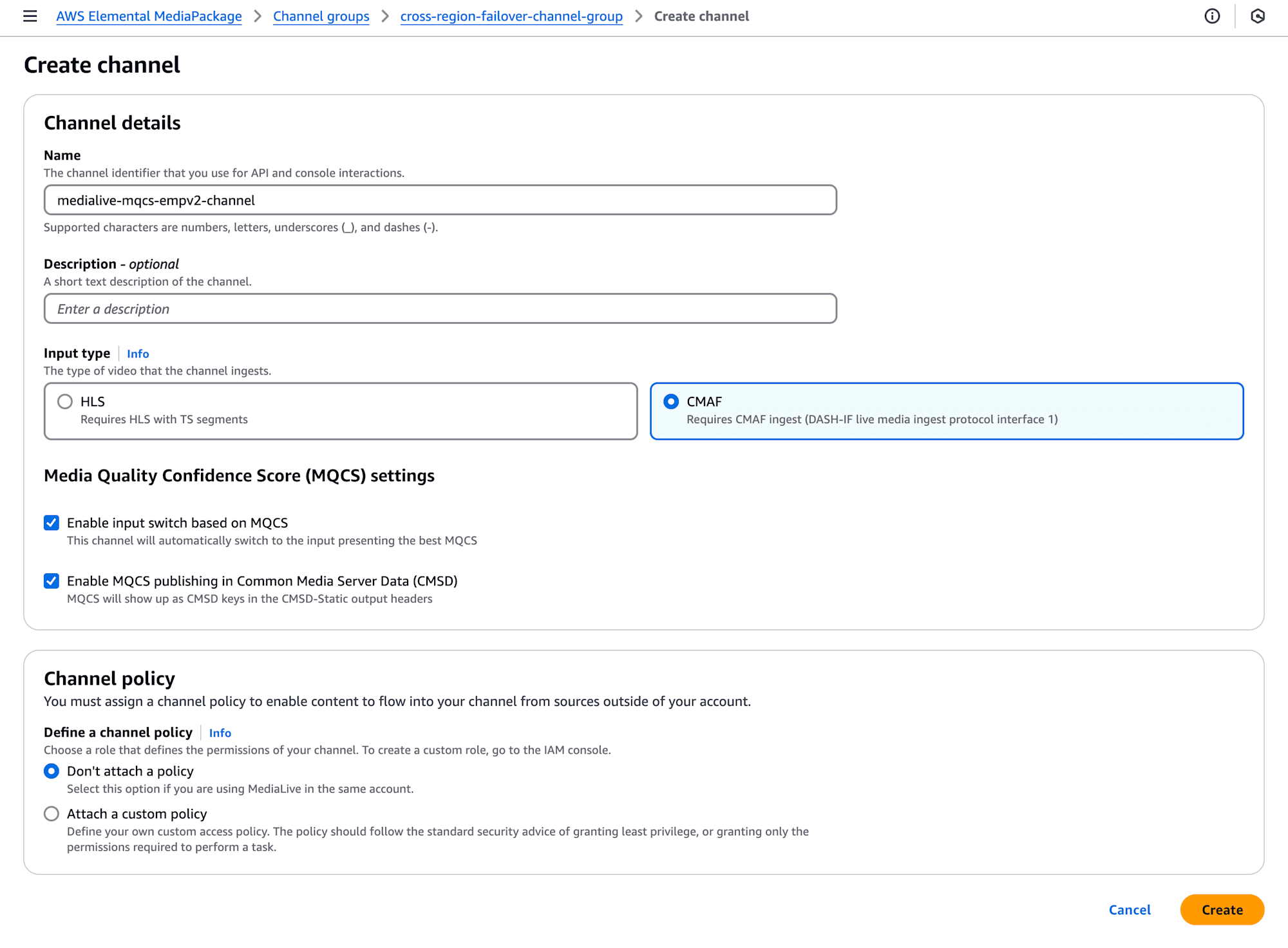Select Attach a custom policy option
The height and width of the screenshot is (948, 1288).
coord(52,813)
